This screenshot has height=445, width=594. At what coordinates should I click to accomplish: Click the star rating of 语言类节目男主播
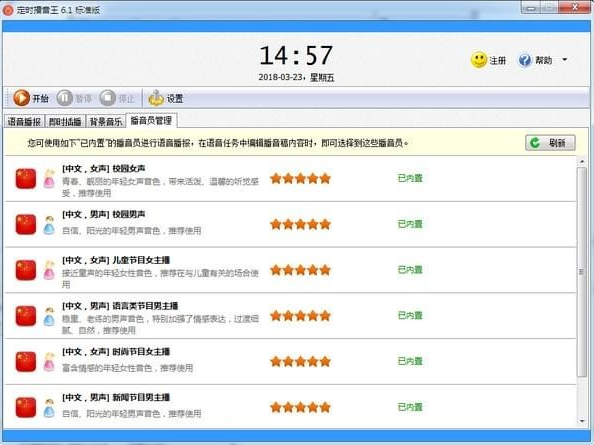coord(300,316)
